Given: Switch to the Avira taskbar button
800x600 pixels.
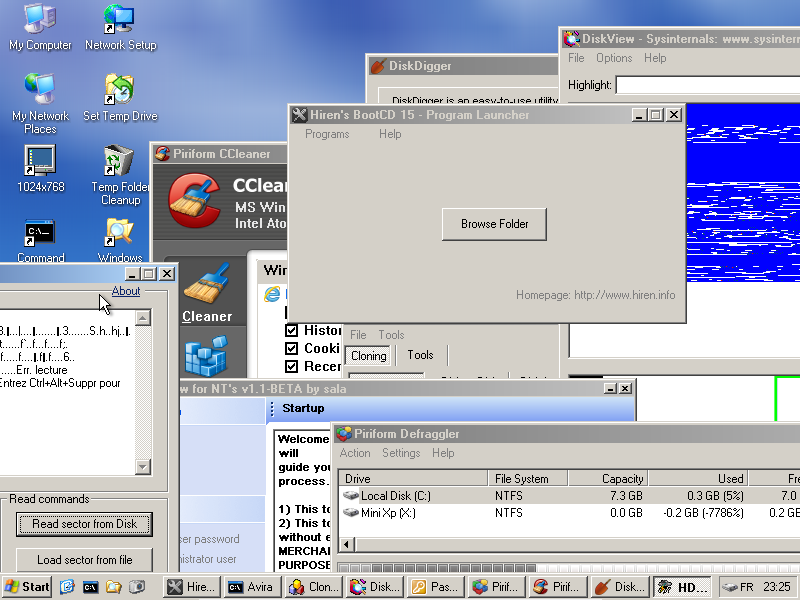Looking at the screenshot, I should tap(253, 587).
